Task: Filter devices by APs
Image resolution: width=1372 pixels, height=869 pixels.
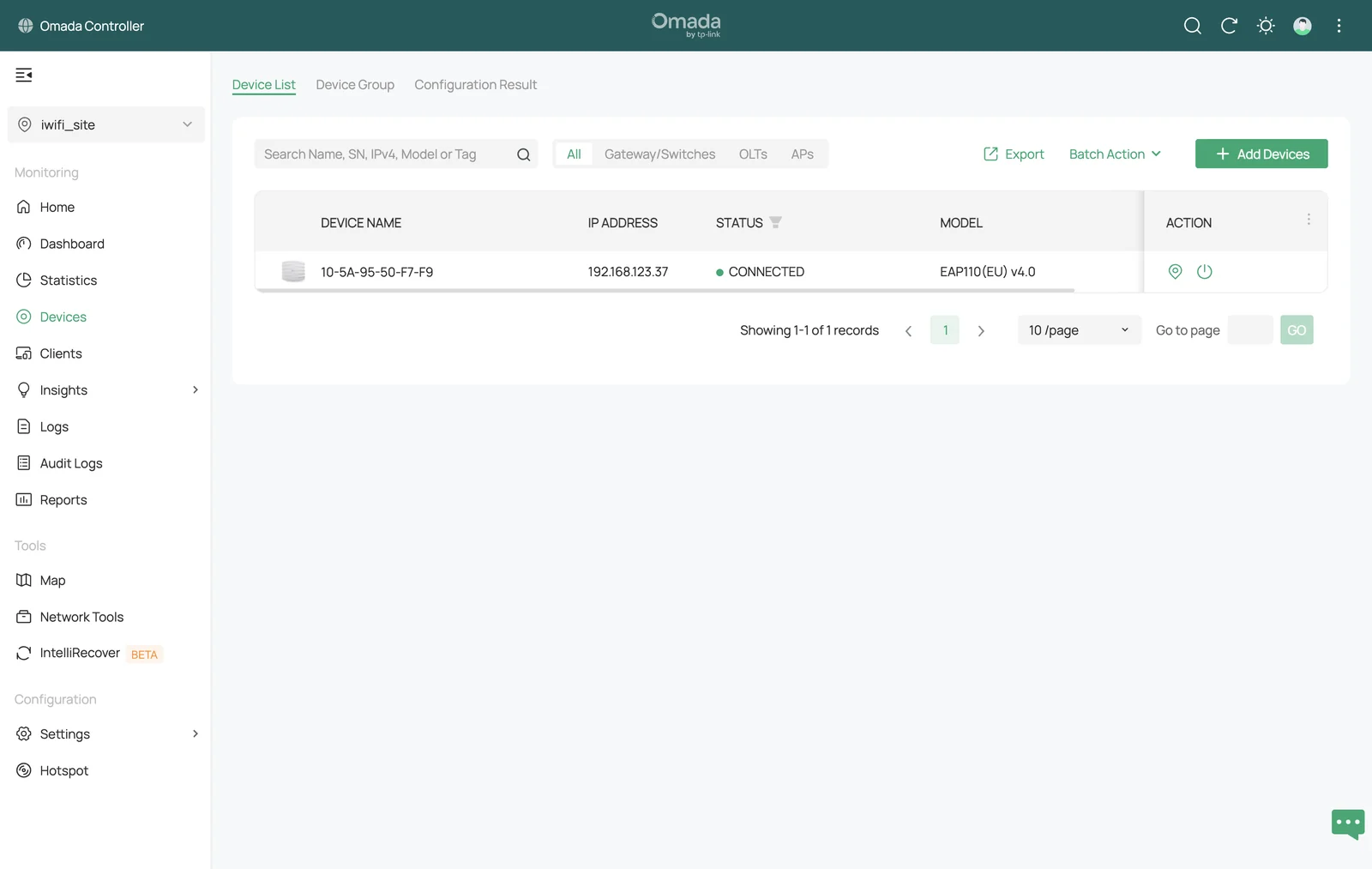Action: pyautogui.click(x=802, y=154)
